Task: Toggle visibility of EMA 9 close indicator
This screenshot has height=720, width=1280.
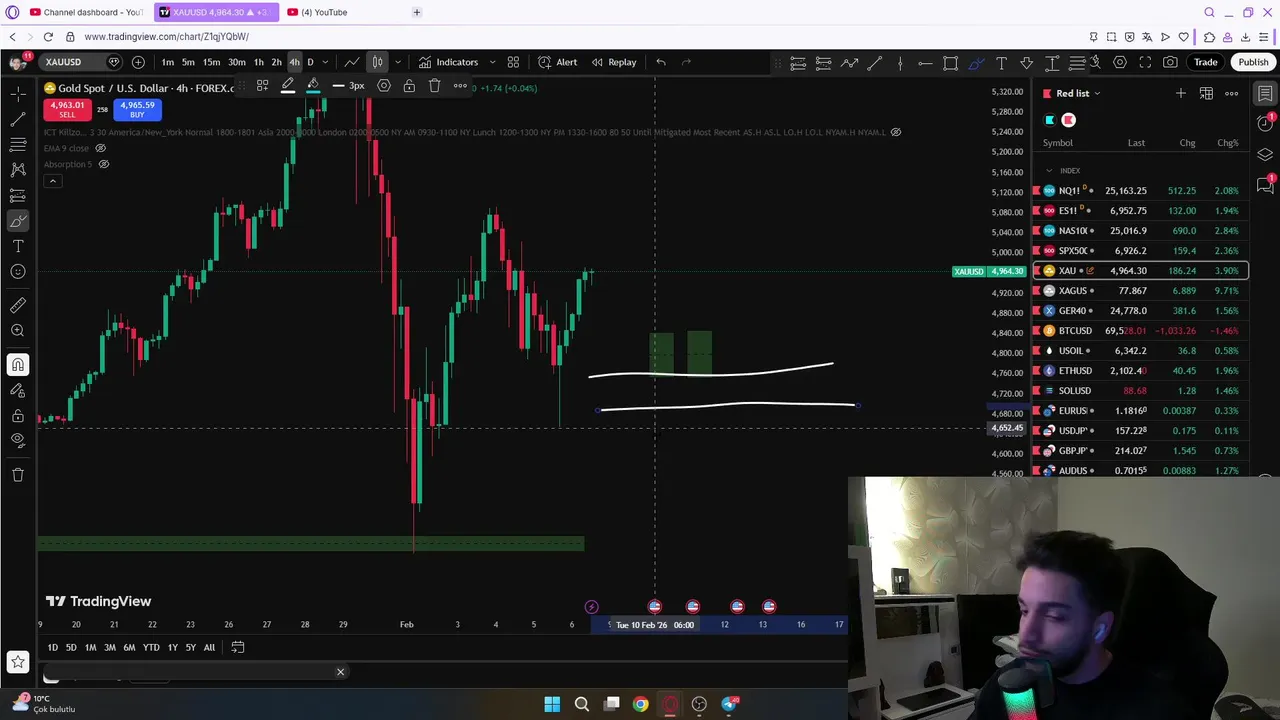Action: (100, 148)
